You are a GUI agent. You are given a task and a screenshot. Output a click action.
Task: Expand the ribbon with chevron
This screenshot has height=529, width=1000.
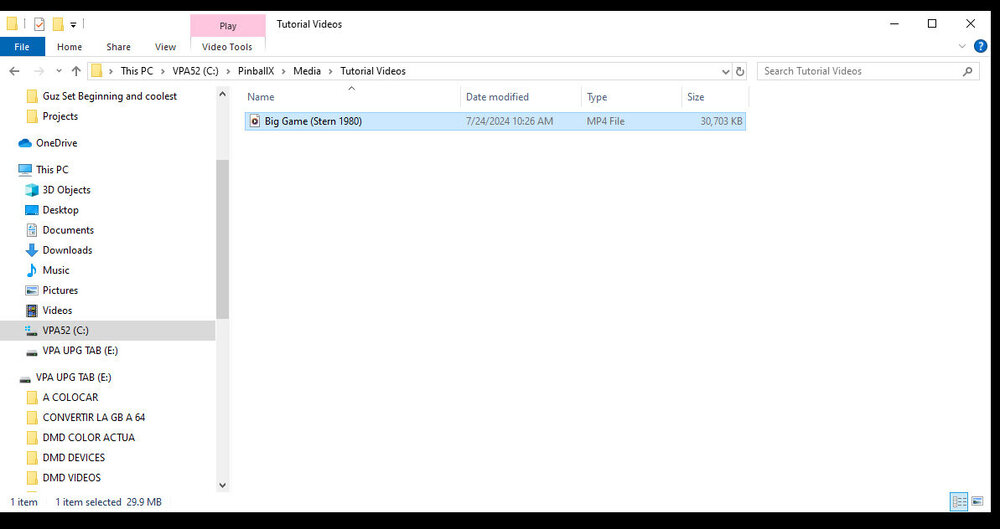[x=963, y=47]
